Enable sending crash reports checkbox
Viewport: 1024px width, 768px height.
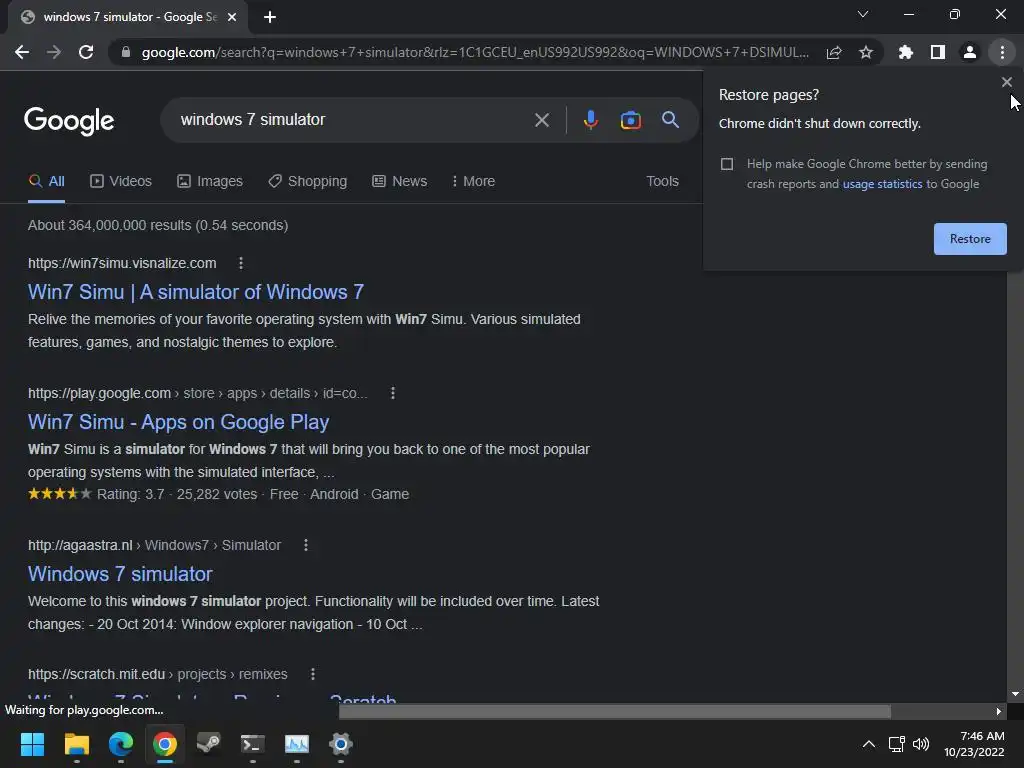point(727,164)
